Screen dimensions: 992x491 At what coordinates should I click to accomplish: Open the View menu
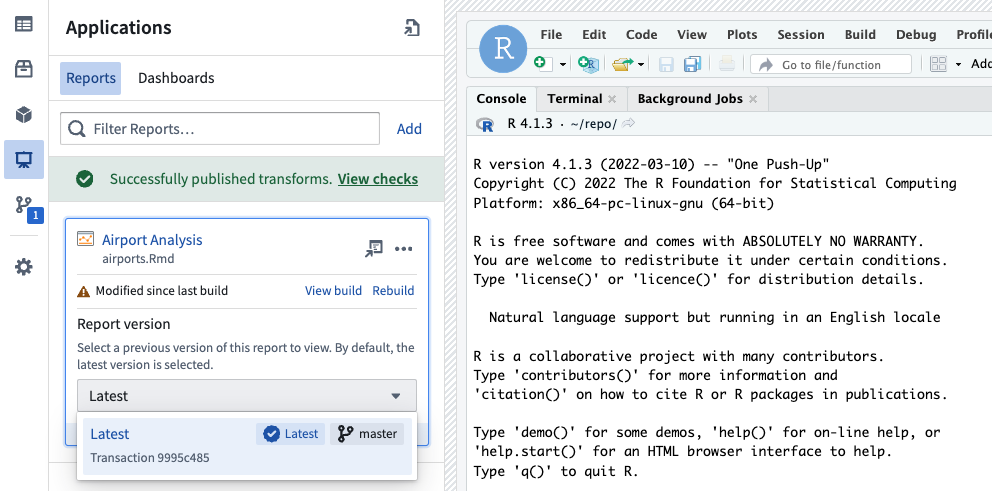pyautogui.click(x=691, y=35)
